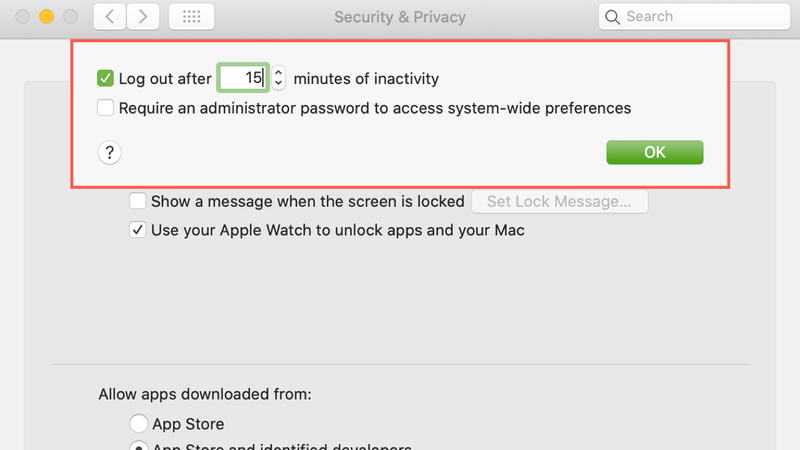Image resolution: width=800 pixels, height=450 pixels.
Task: Decrease inactivity minutes with stepper down arrow
Action: 279,83
